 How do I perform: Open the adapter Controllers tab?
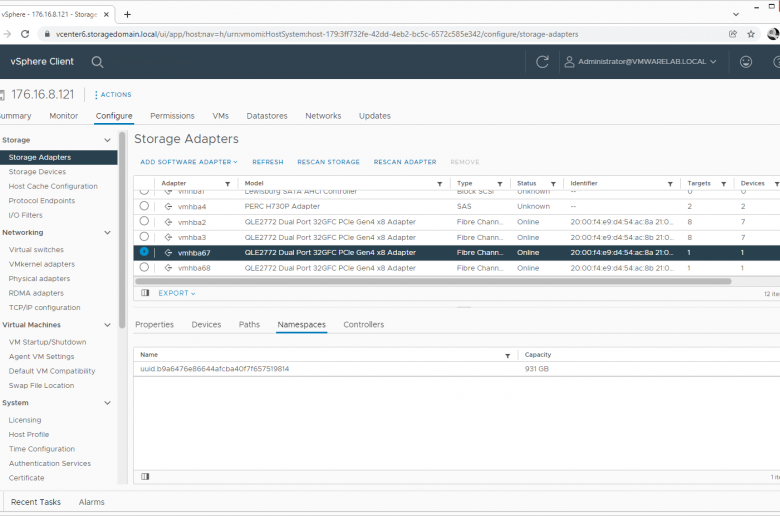364,324
